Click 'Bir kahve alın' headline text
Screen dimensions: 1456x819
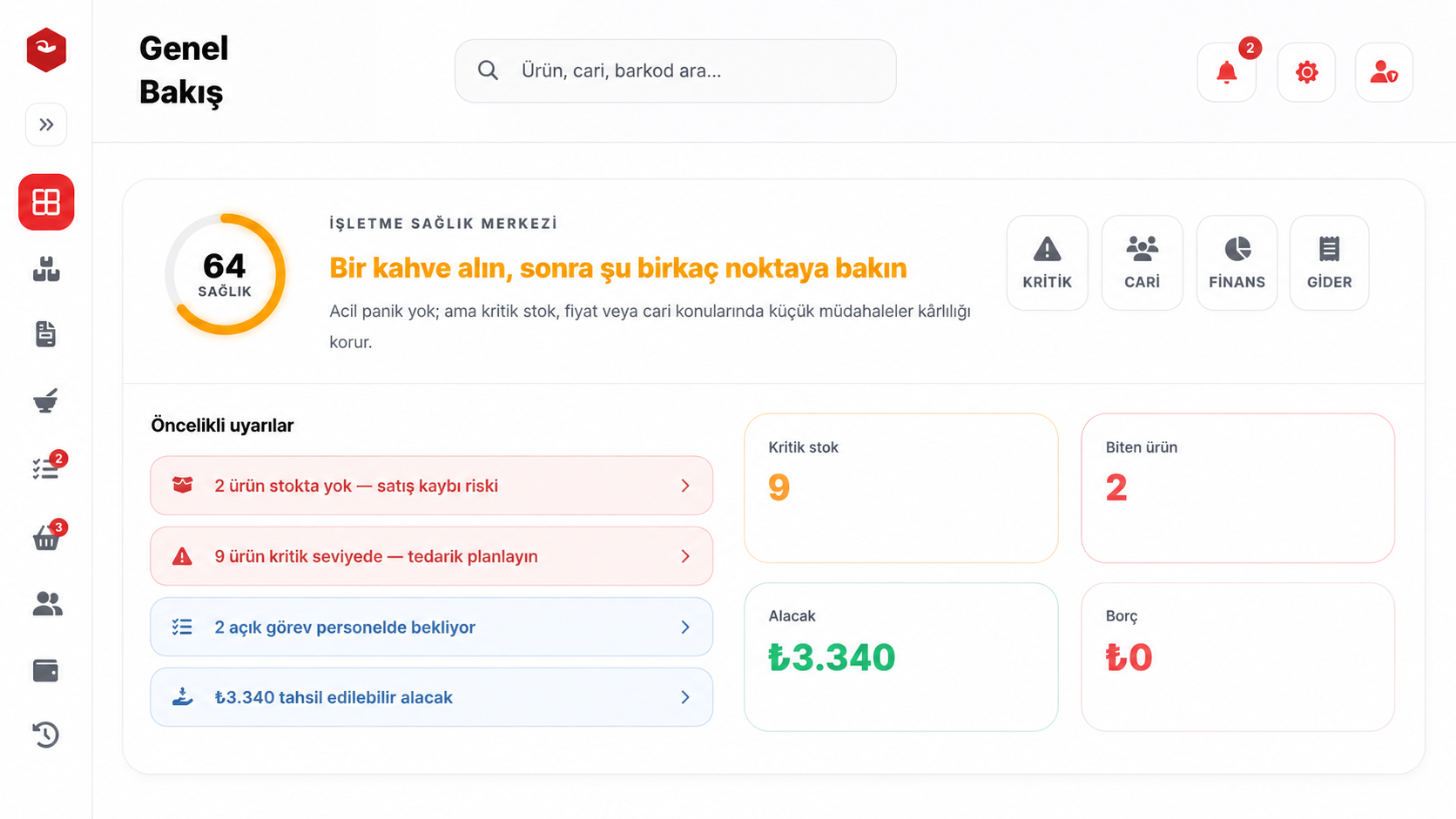(618, 268)
